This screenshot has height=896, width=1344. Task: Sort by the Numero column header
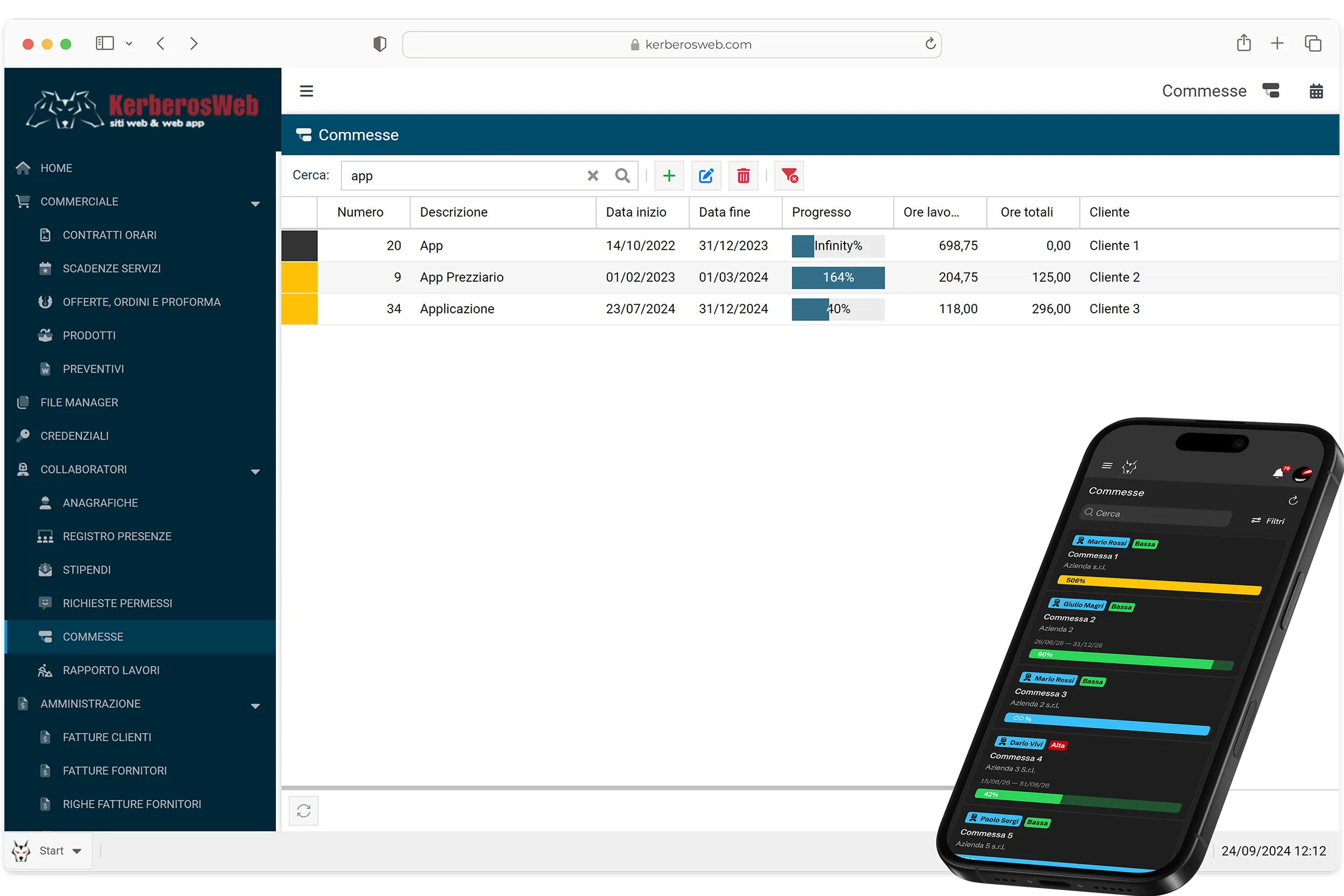tap(363, 212)
